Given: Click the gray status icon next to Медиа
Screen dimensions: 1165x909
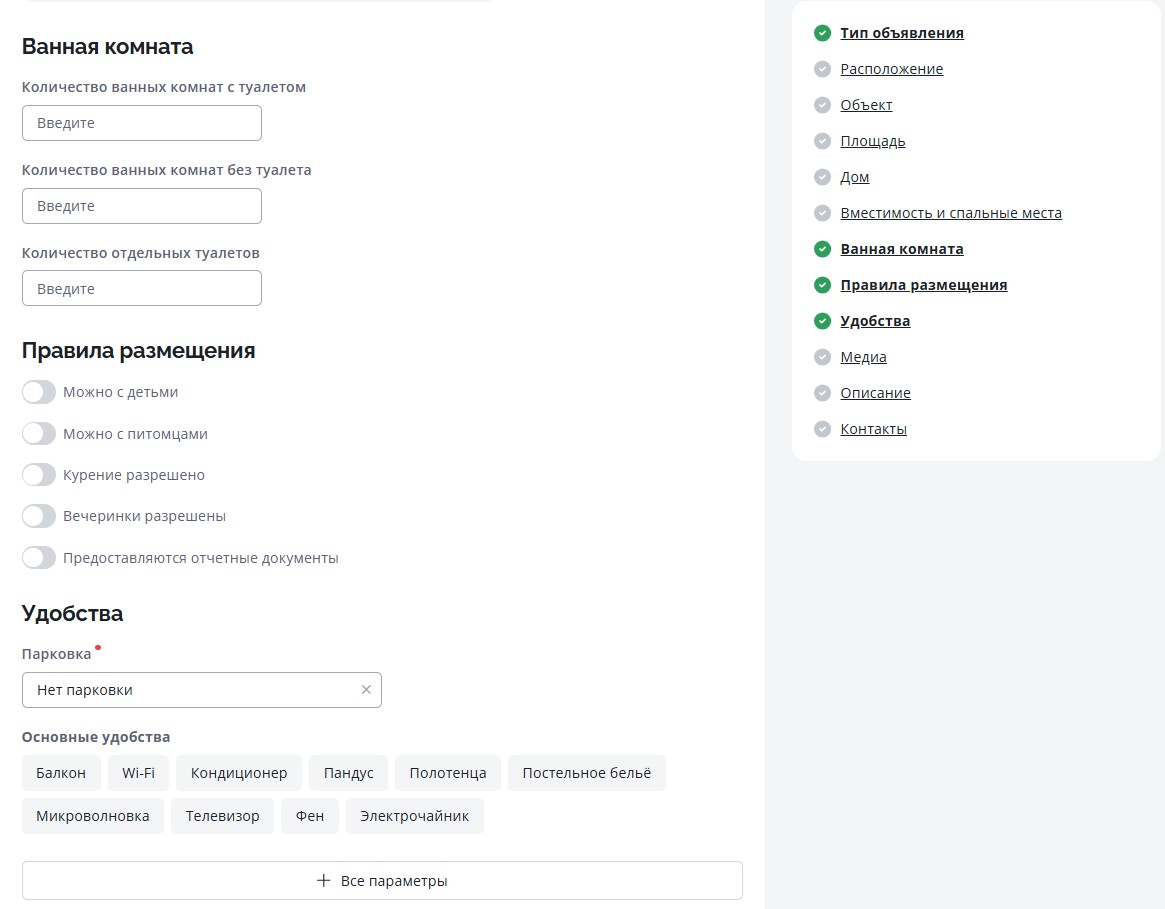Looking at the screenshot, I should click(822, 357).
